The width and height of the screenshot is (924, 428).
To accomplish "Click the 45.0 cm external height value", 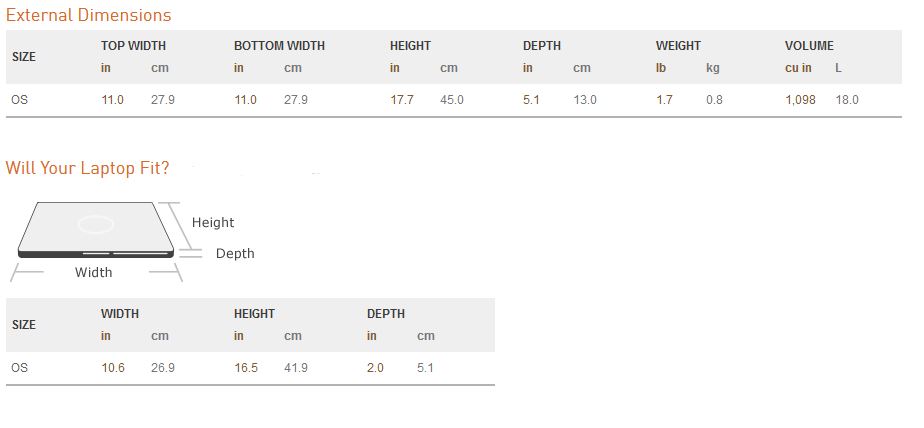I will click(x=452, y=100).
